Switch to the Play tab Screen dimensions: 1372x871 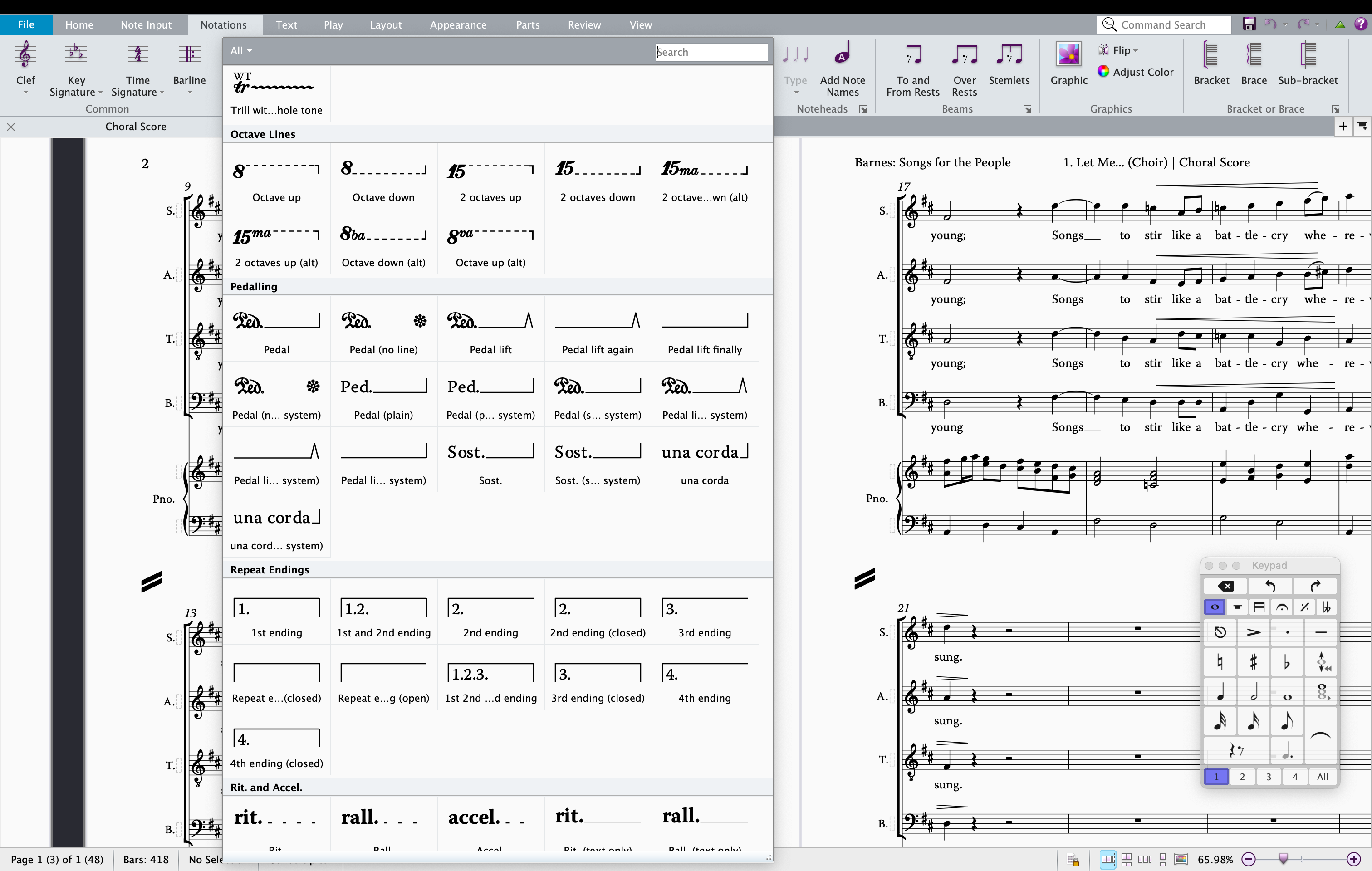click(x=333, y=24)
